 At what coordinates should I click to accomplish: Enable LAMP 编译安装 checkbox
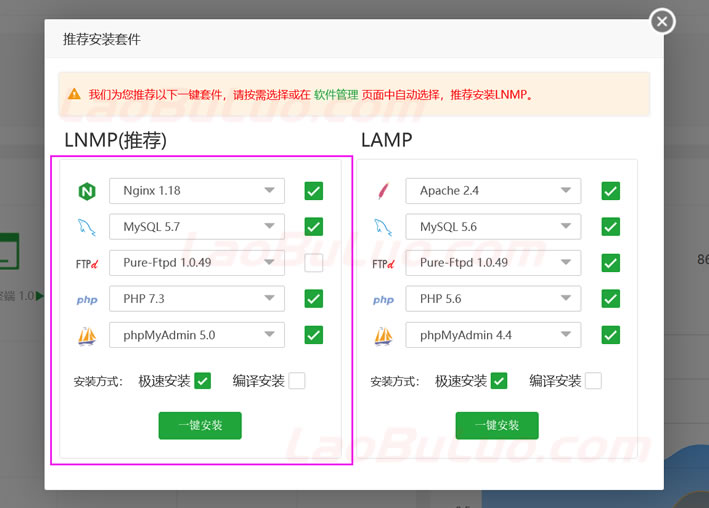click(x=593, y=381)
